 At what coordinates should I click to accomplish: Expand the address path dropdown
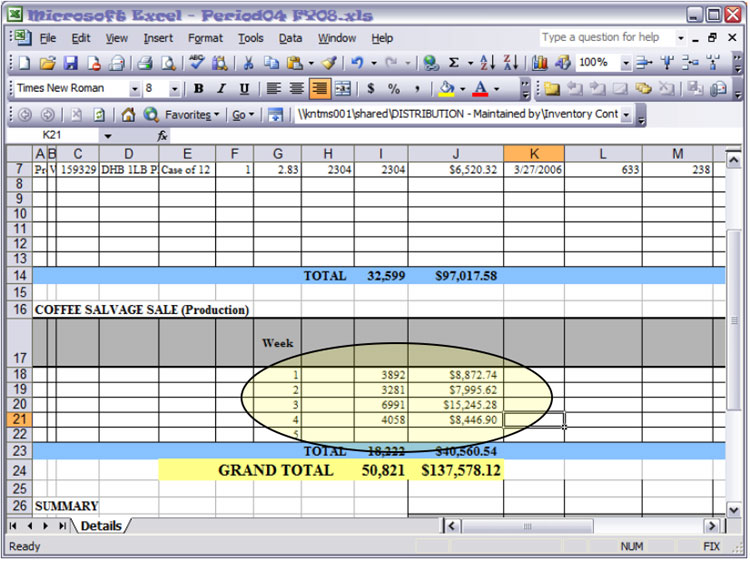click(x=626, y=115)
